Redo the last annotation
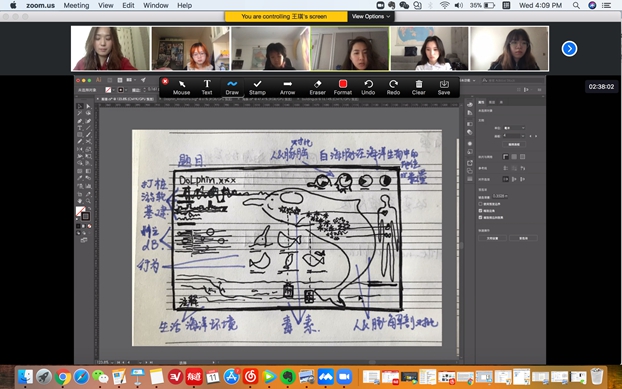The width and height of the screenshot is (622, 389). click(x=393, y=87)
